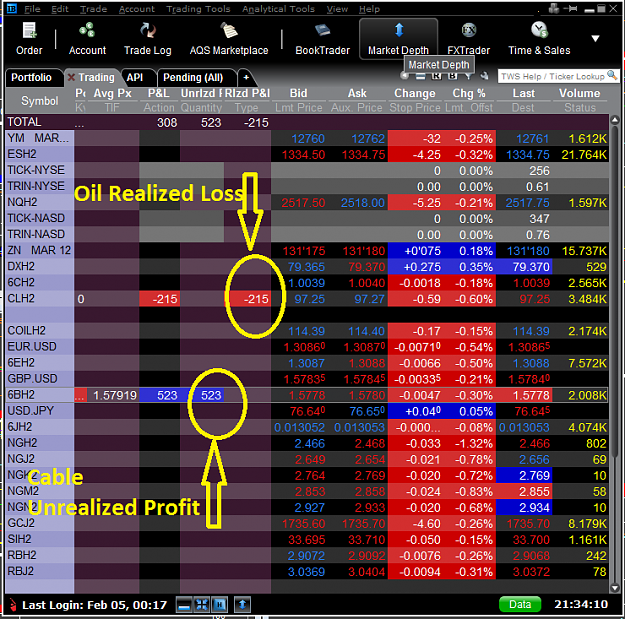Add a new page tab with plus

pos(246,77)
